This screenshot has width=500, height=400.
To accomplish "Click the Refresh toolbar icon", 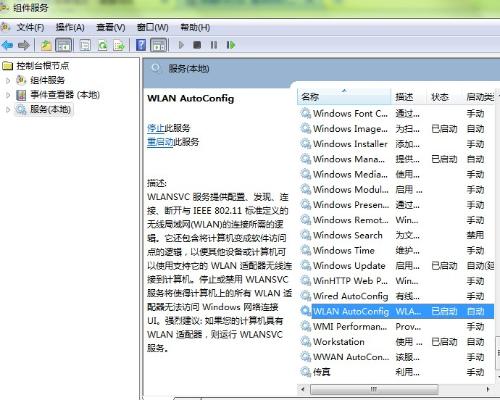I will [103, 45].
